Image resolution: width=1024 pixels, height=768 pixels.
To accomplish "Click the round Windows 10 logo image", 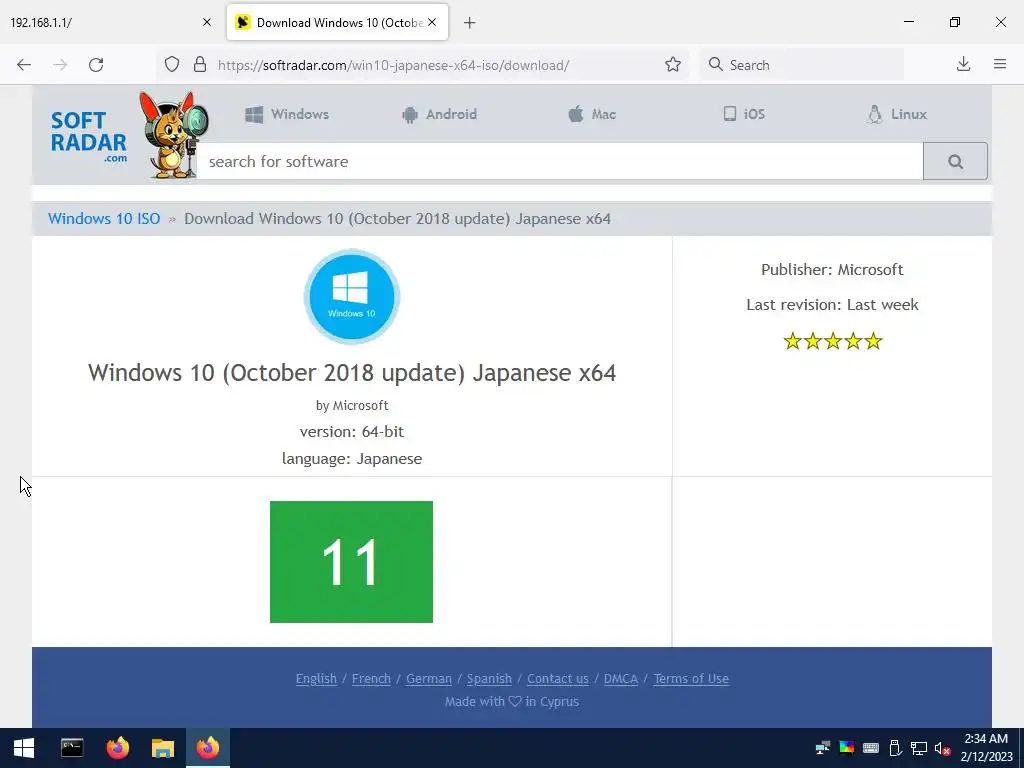I will pos(352,296).
